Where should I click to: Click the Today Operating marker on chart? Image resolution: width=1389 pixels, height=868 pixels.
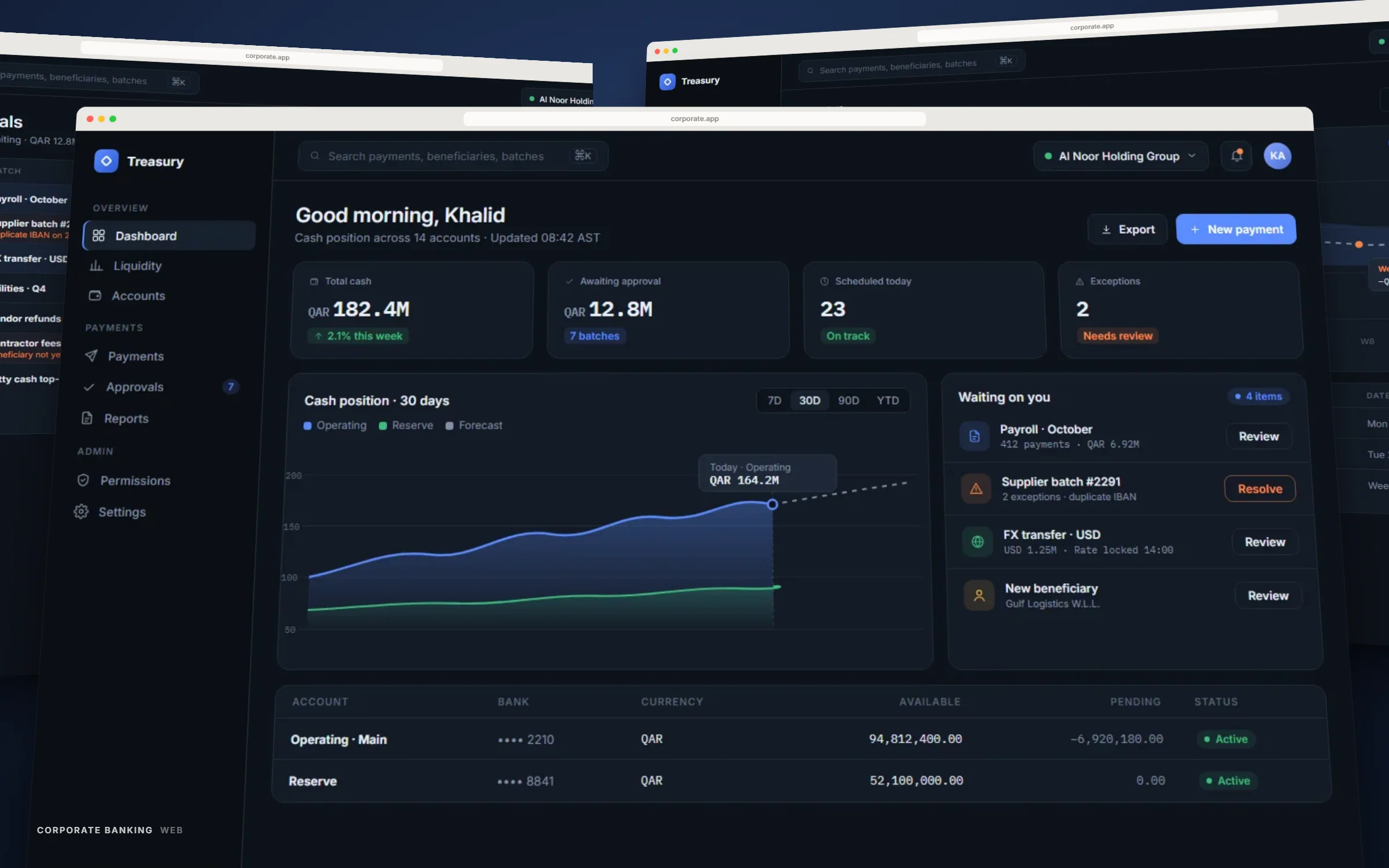pyautogui.click(x=772, y=505)
